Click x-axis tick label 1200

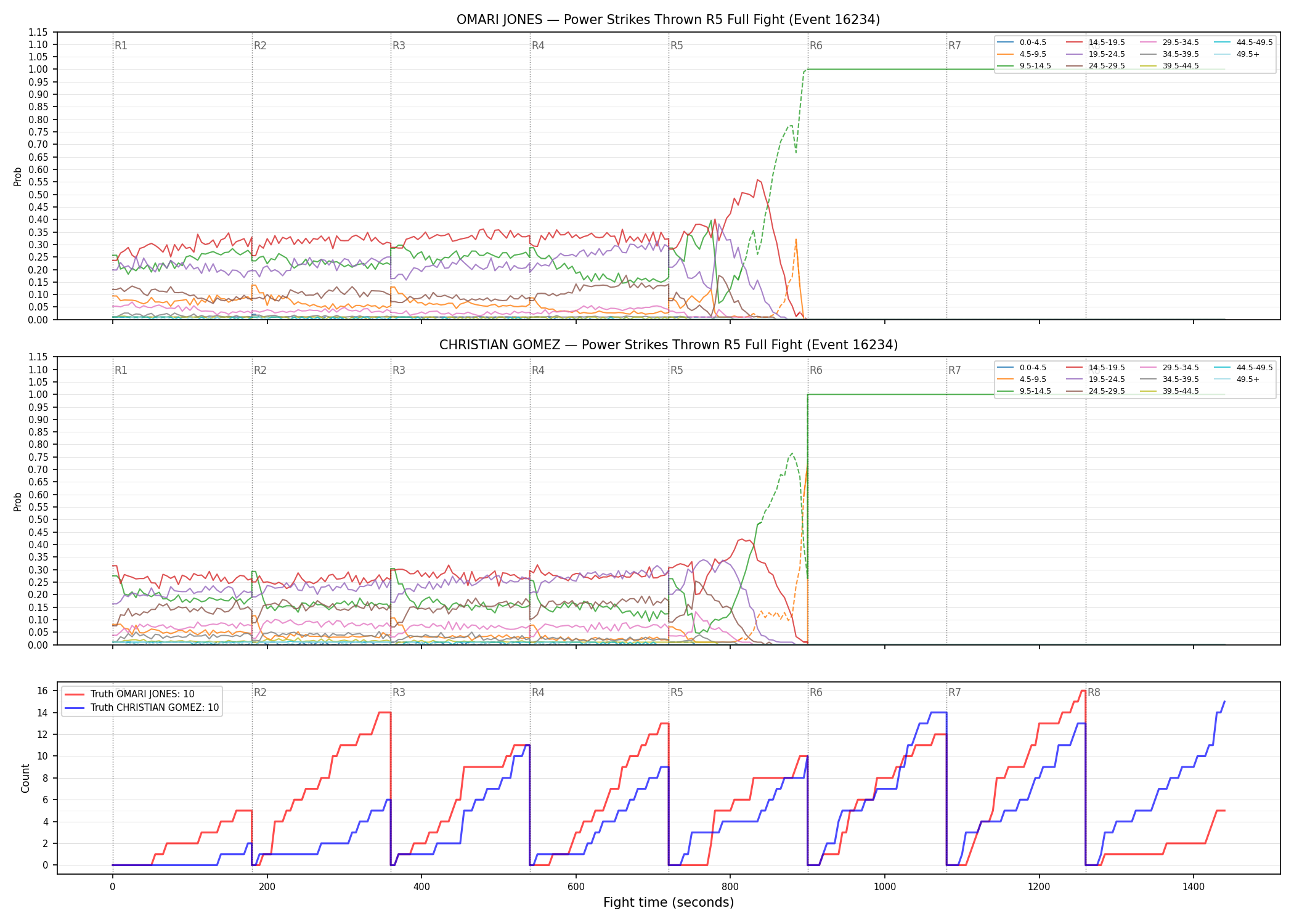1040,887
